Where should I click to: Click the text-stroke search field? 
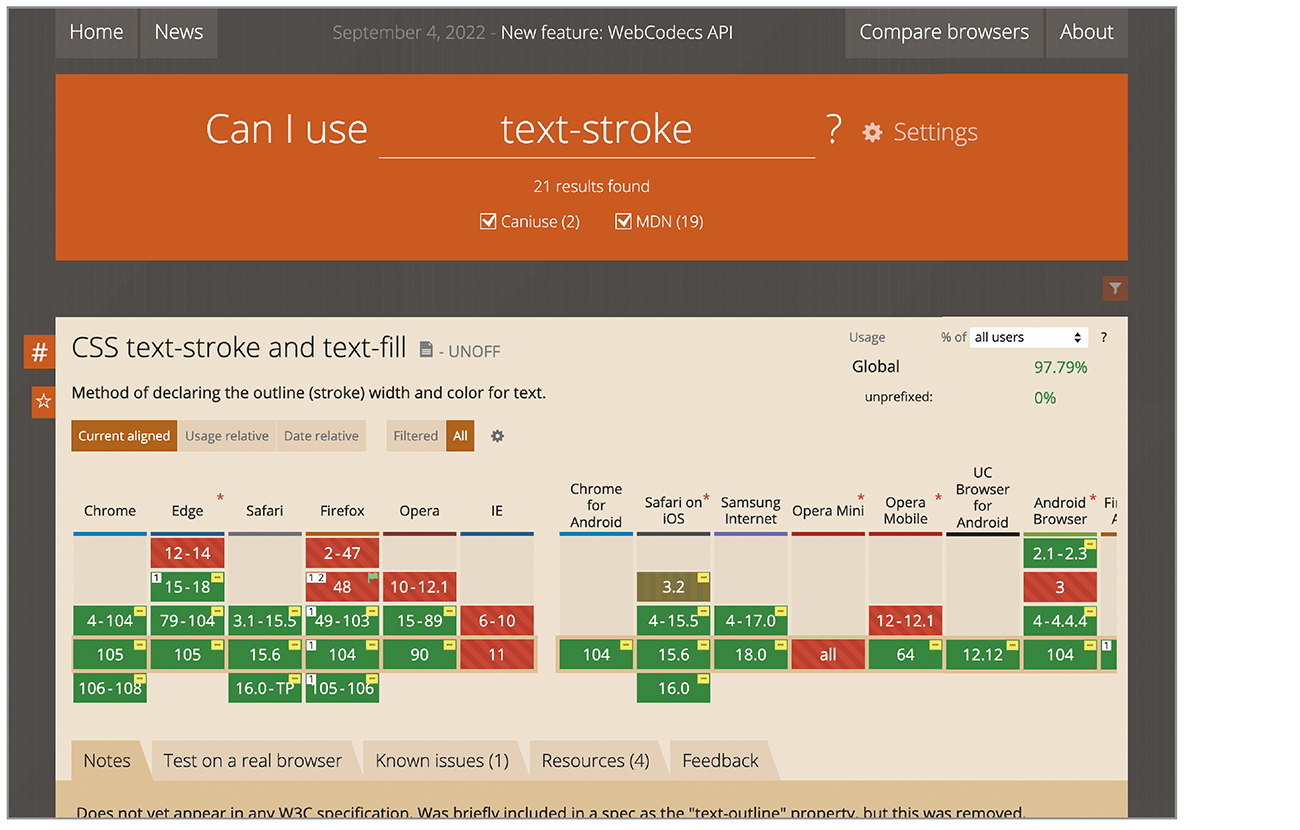(x=596, y=129)
